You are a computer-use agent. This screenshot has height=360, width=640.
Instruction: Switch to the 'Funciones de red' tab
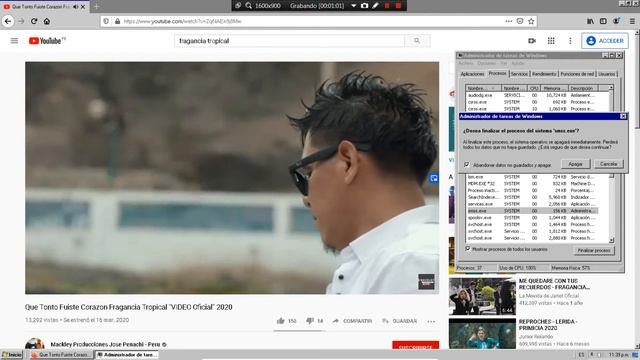click(x=577, y=74)
